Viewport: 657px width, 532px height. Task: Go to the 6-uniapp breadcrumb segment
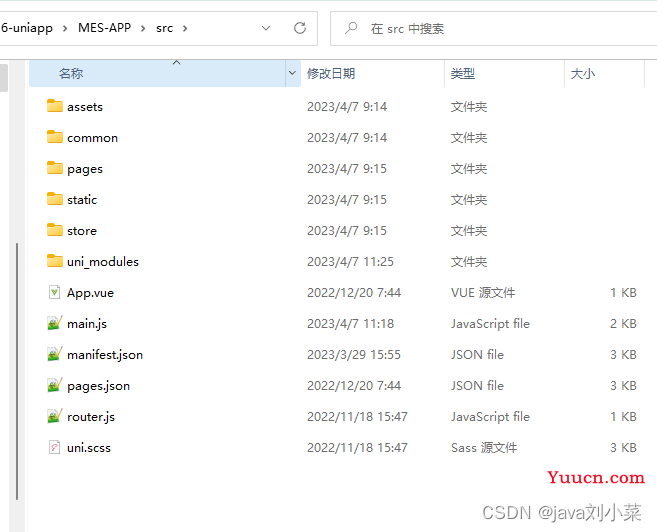pos(27,28)
